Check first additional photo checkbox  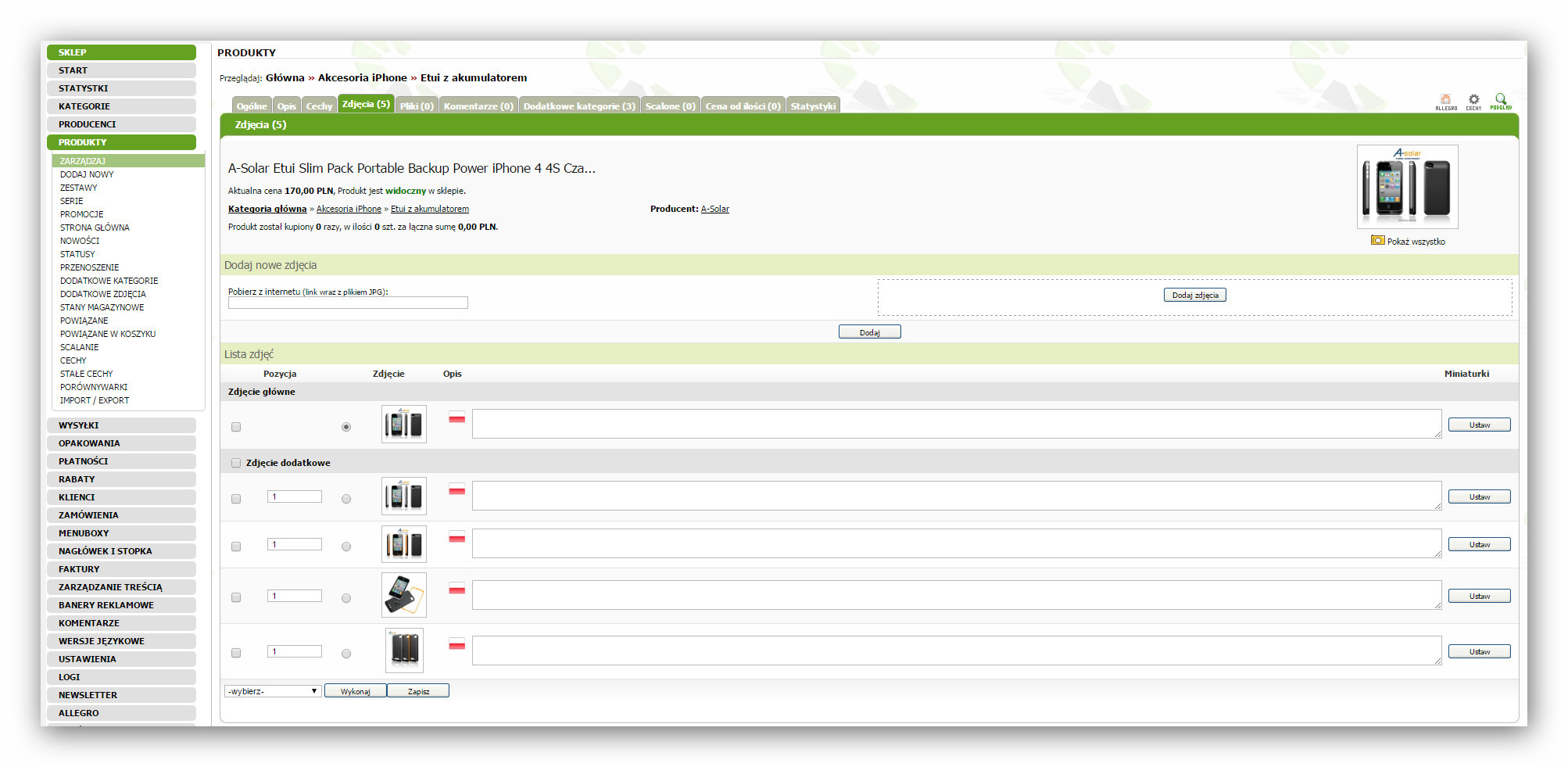(236, 499)
